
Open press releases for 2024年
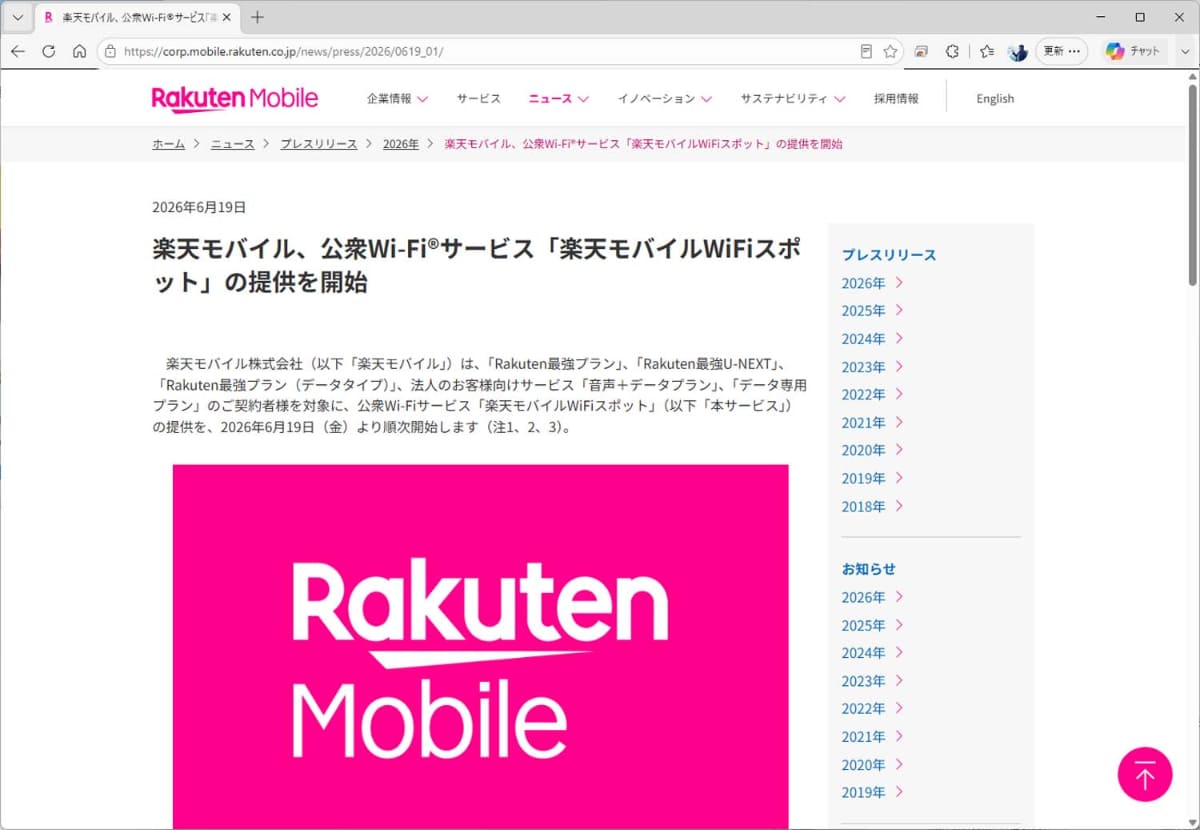[x=872, y=339]
